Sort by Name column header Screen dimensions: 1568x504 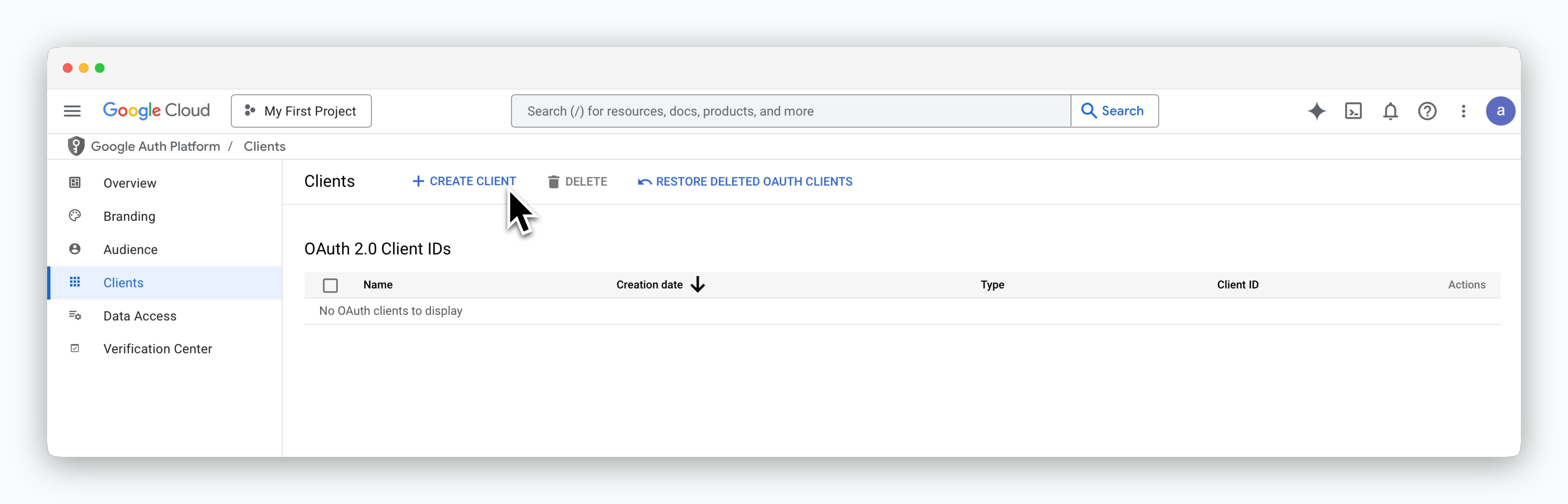point(378,285)
